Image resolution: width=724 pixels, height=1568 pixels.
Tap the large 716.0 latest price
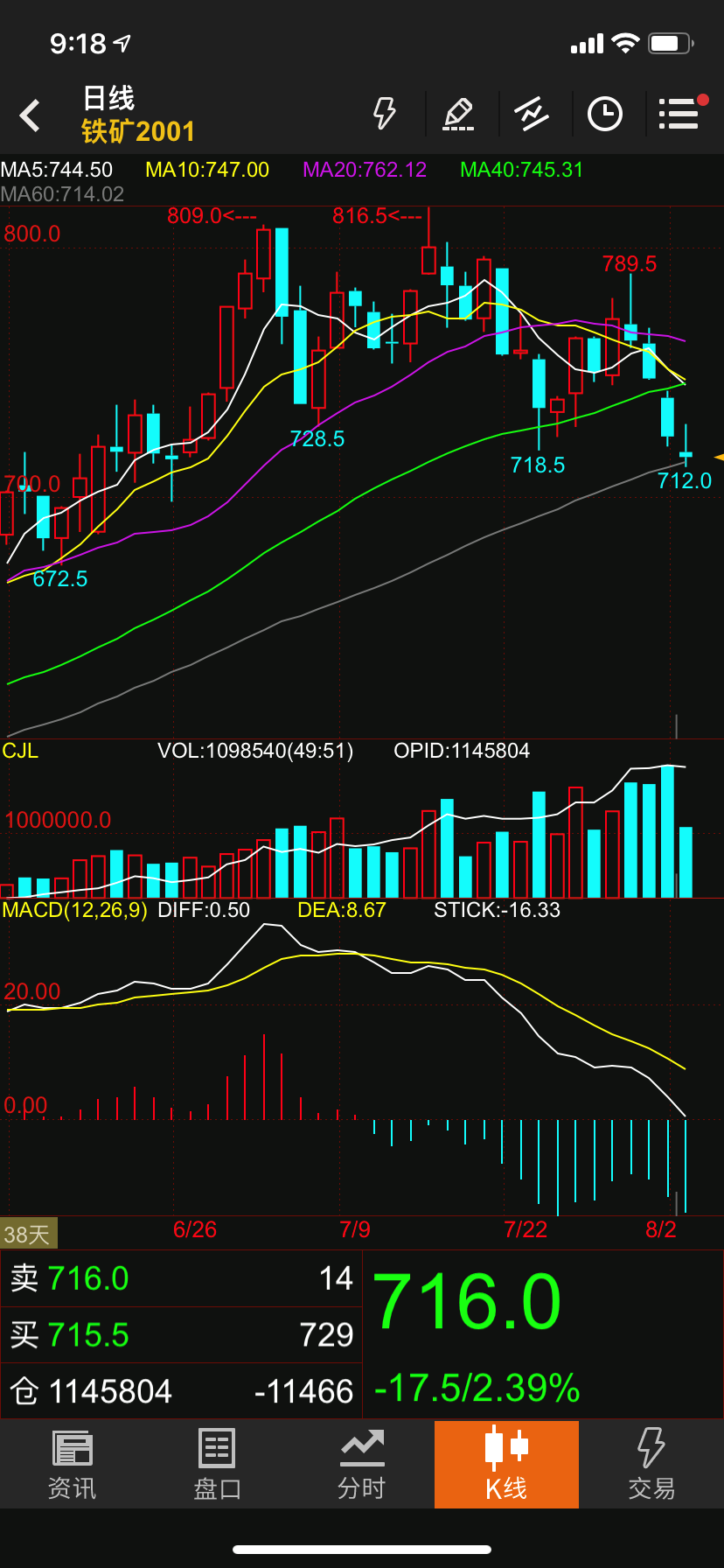pos(467,1302)
